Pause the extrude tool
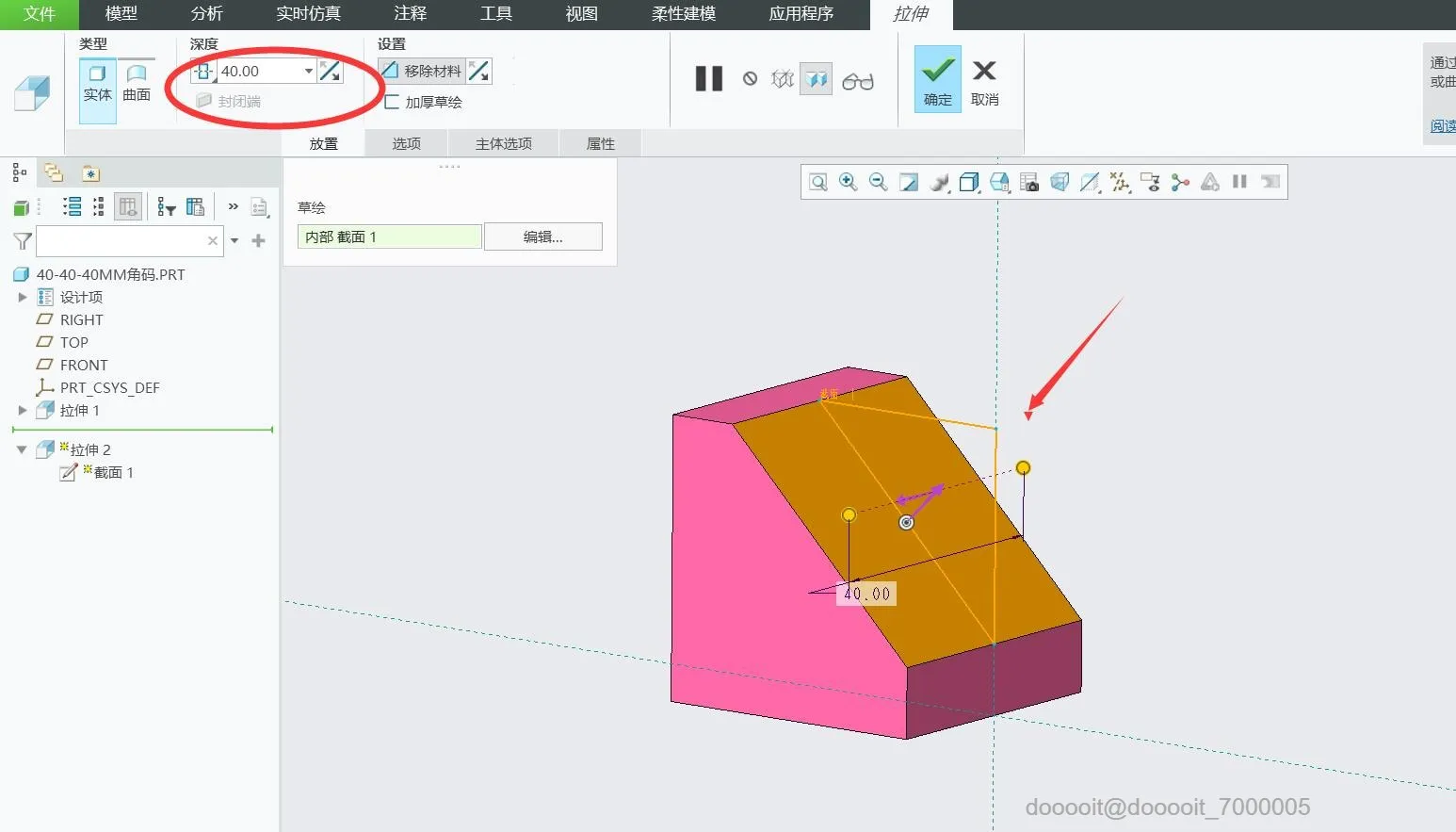1456x832 pixels. [x=709, y=78]
